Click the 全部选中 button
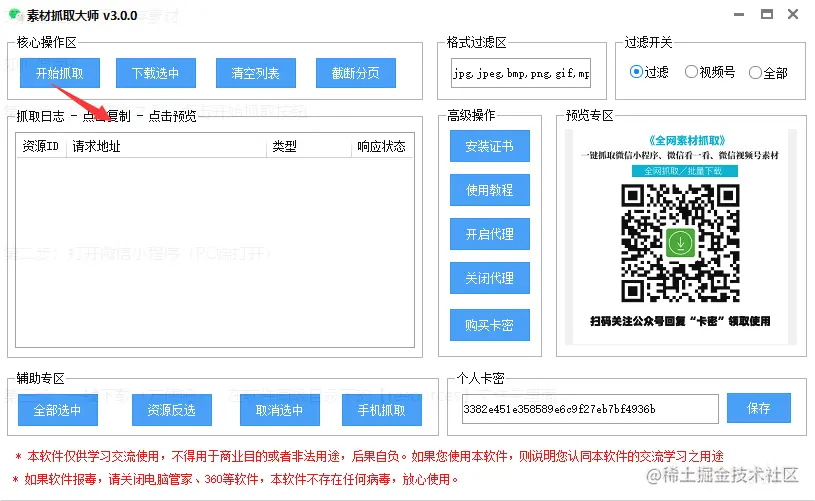The image size is (815, 501). (58, 410)
